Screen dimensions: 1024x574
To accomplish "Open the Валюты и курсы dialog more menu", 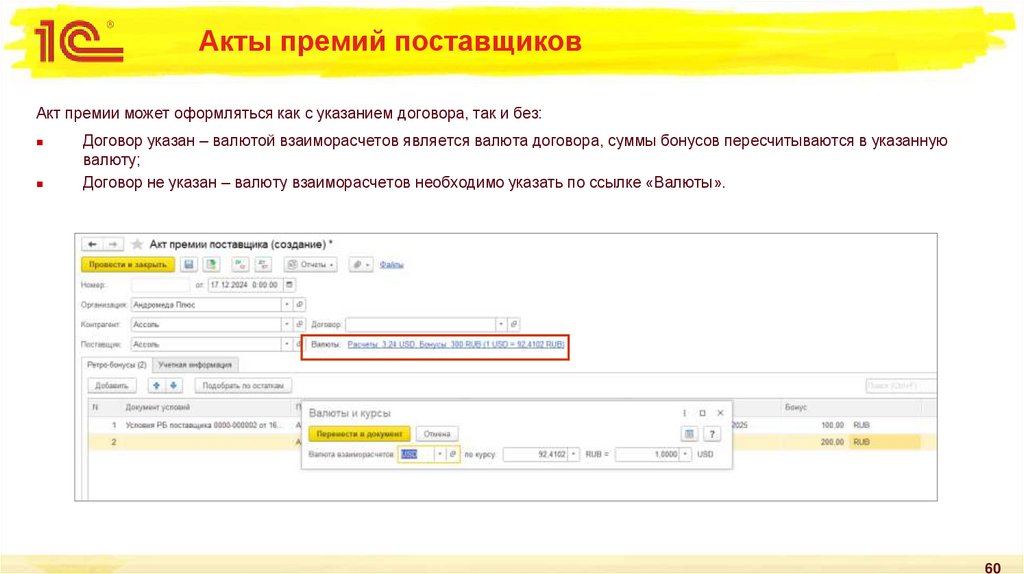I will (x=684, y=413).
